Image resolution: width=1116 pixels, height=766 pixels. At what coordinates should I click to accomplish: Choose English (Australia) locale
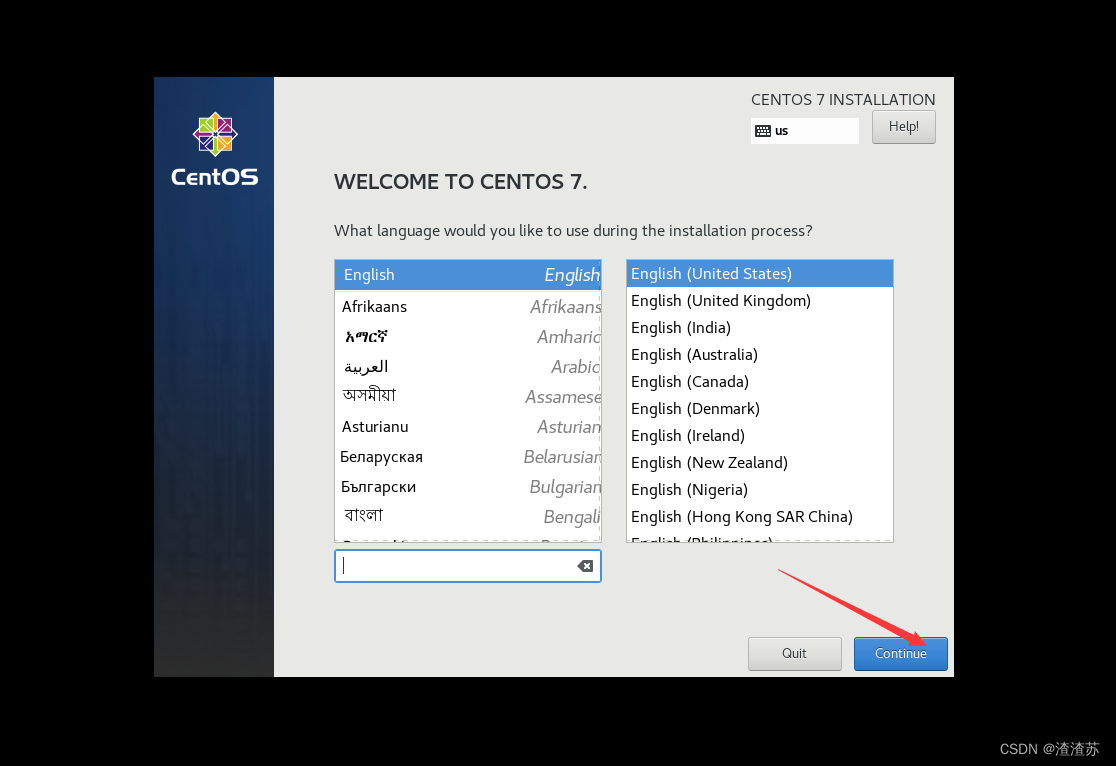pyautogui.click(x=759, y=355)
